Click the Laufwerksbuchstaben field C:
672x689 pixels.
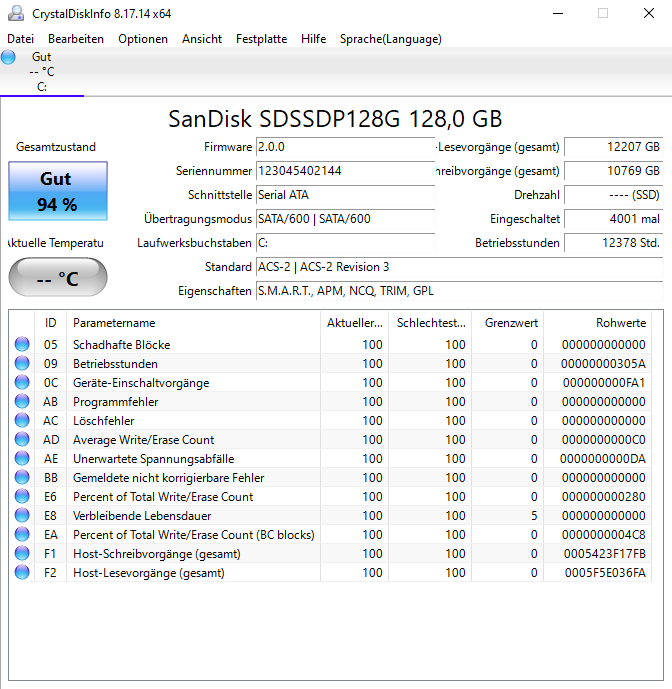pos(345,243)
